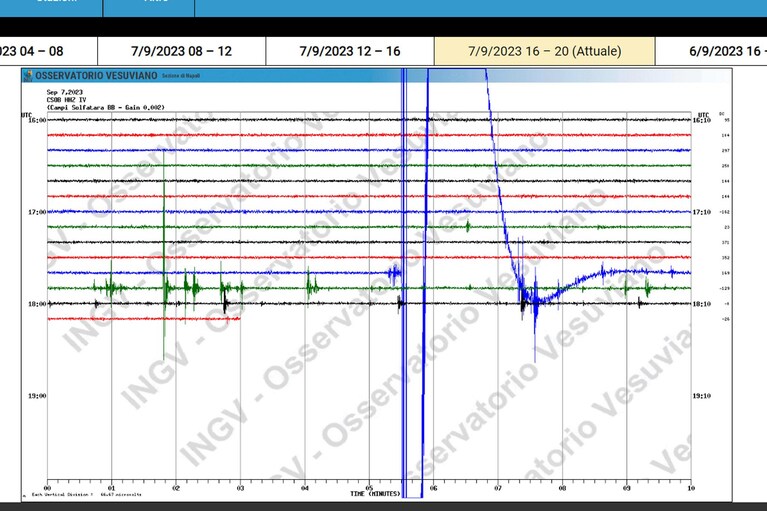Click the 19:00 UTC label on left axis
This screenshot has width=767, height=511.
tap(37, 396)
